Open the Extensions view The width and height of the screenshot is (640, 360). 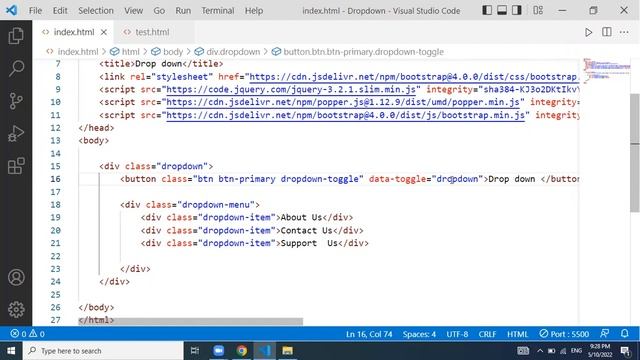[16, 166]
